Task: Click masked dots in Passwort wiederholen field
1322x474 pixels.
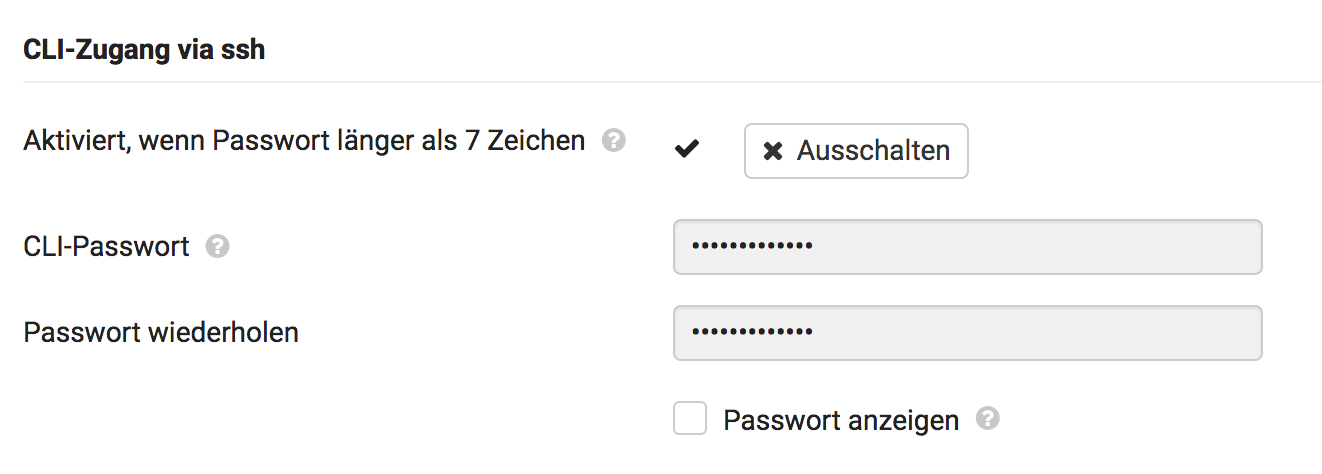Action: tap(752, 333)
